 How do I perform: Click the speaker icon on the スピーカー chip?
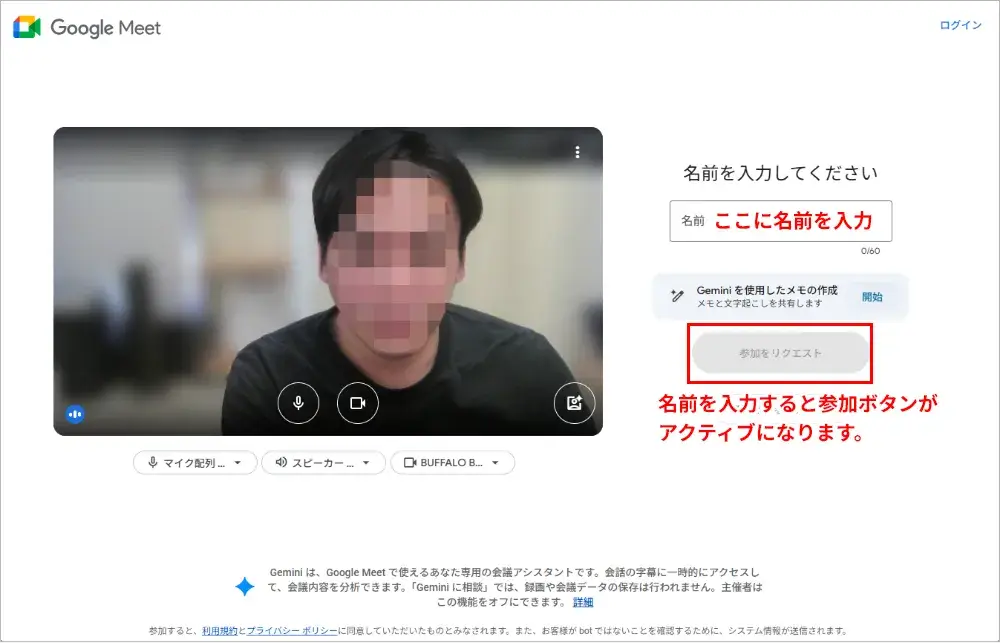coord(283,462)
